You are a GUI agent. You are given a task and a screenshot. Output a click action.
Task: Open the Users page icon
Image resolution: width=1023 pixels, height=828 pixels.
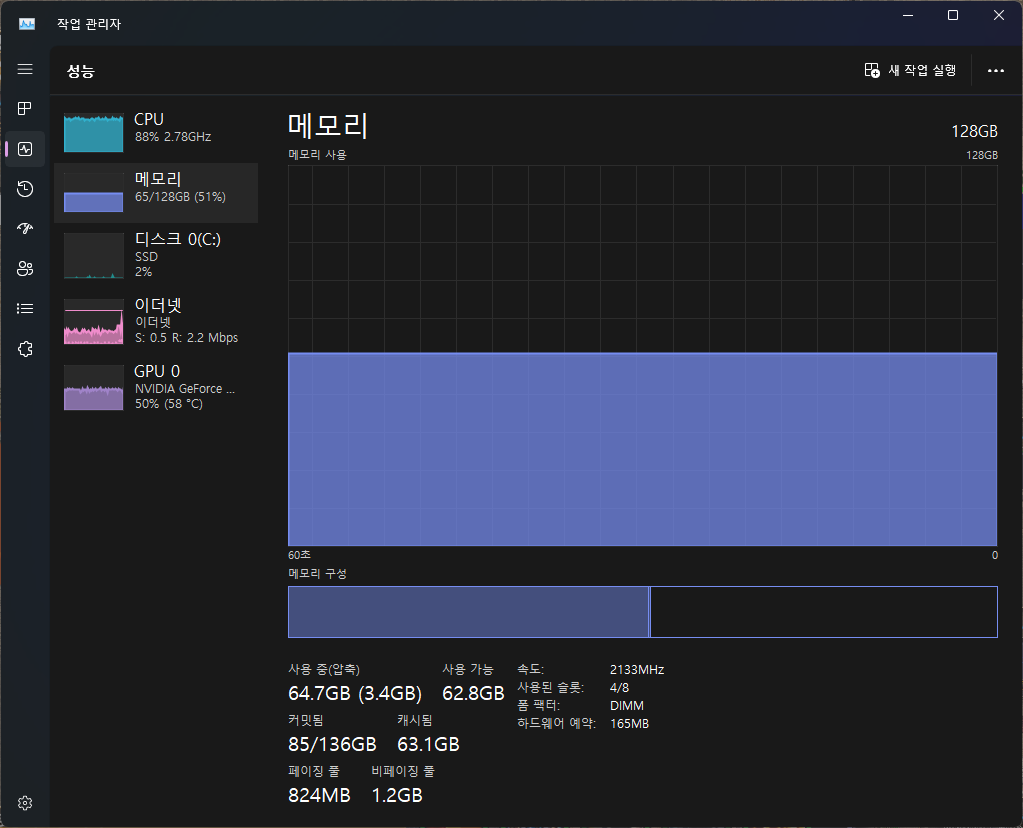tap(25, 269)
